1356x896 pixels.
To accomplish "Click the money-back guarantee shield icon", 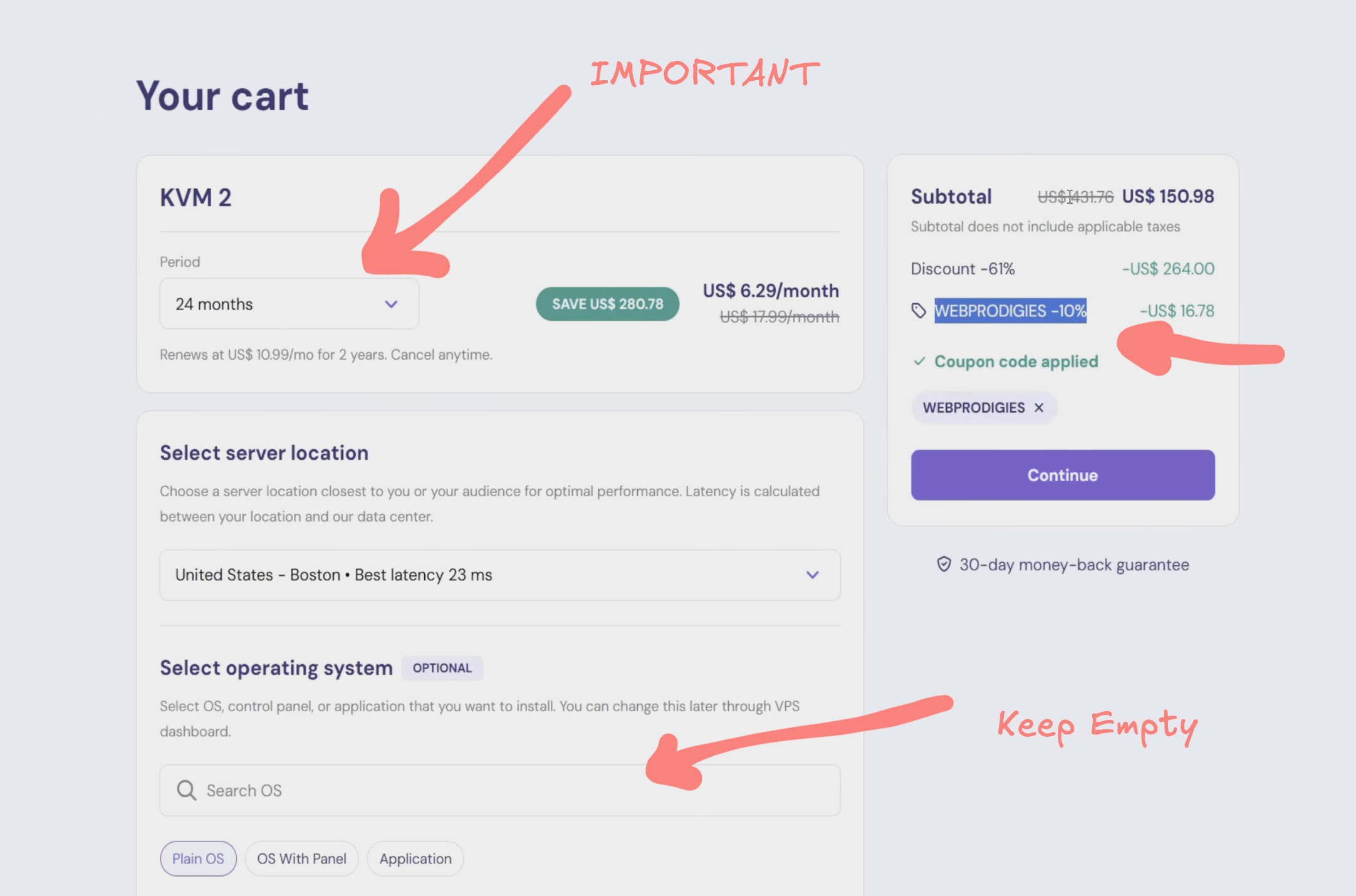I will coord(944,565).
